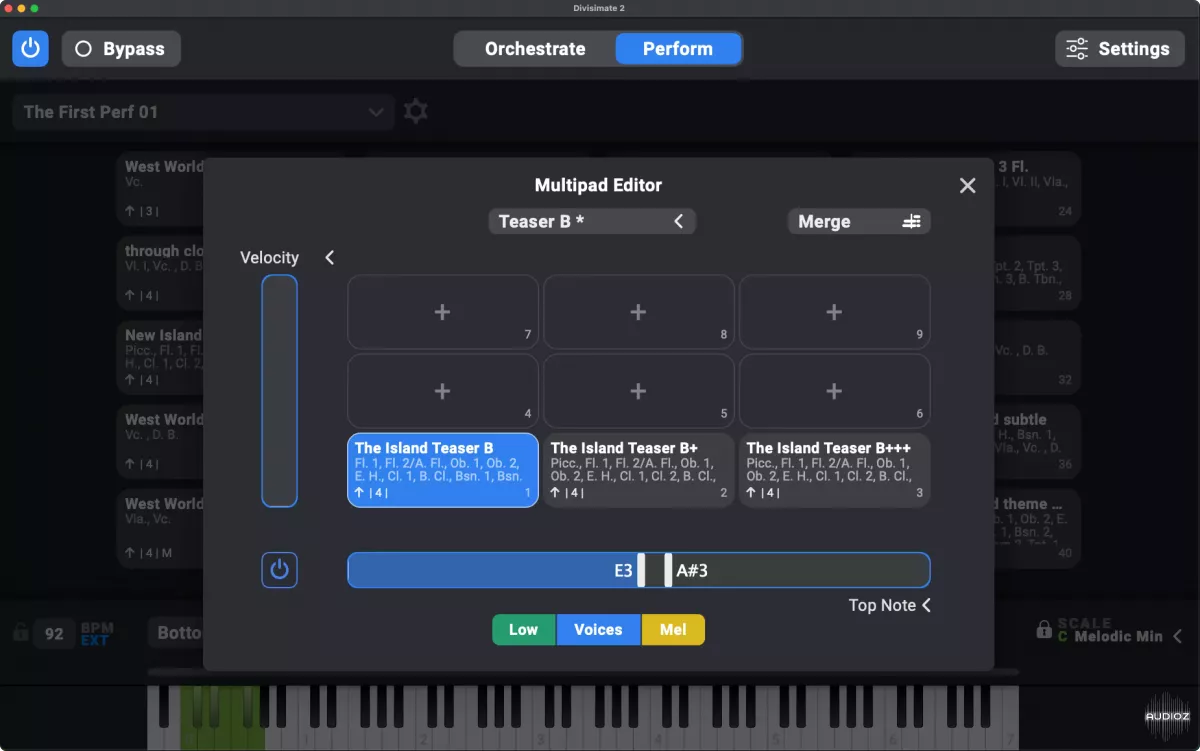Add a preset to empty pad 7
Screen dimensions: 1200x751
(442, 312)
